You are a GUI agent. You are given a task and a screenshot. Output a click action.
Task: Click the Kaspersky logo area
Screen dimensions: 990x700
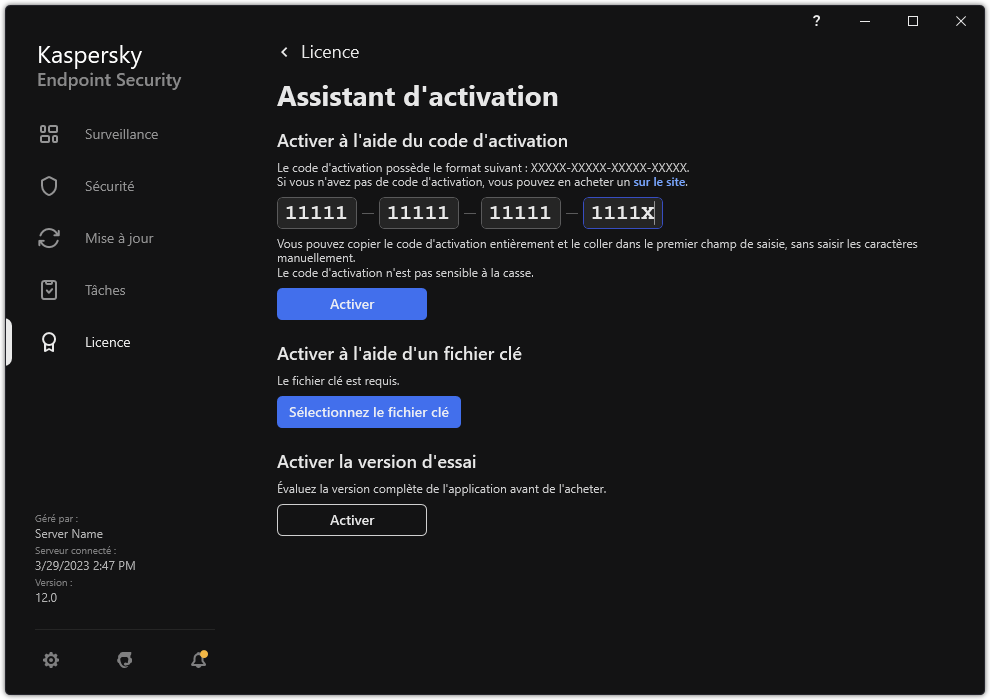[x=108, y=65]
